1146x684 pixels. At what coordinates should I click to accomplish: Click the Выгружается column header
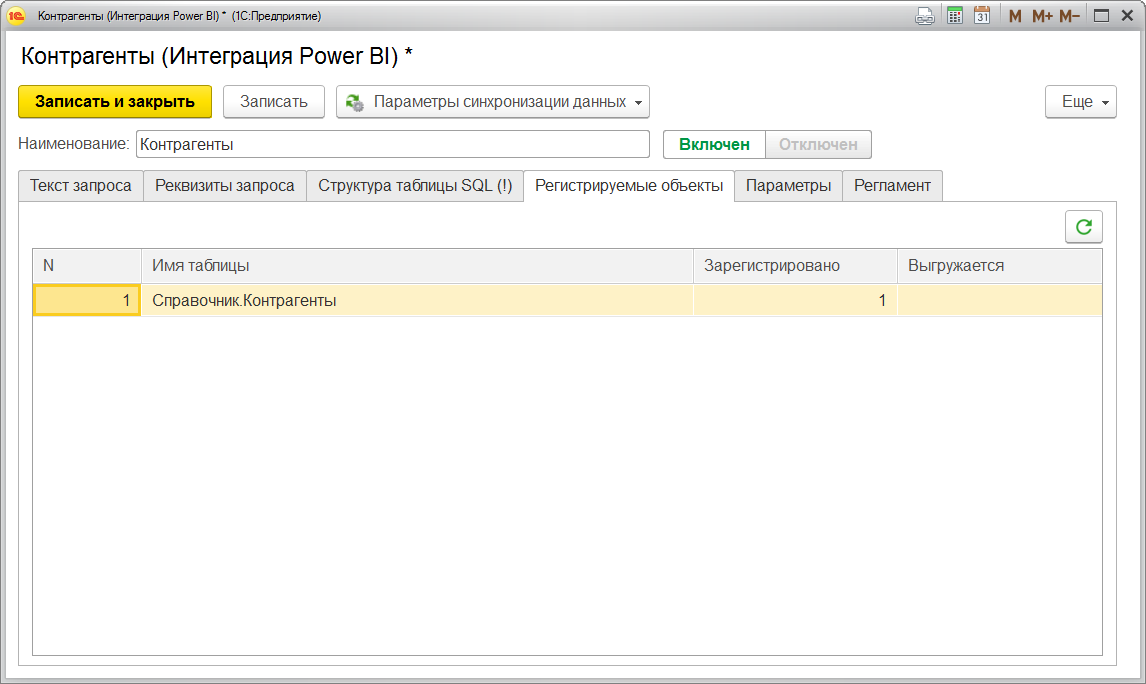coord(999,266)
